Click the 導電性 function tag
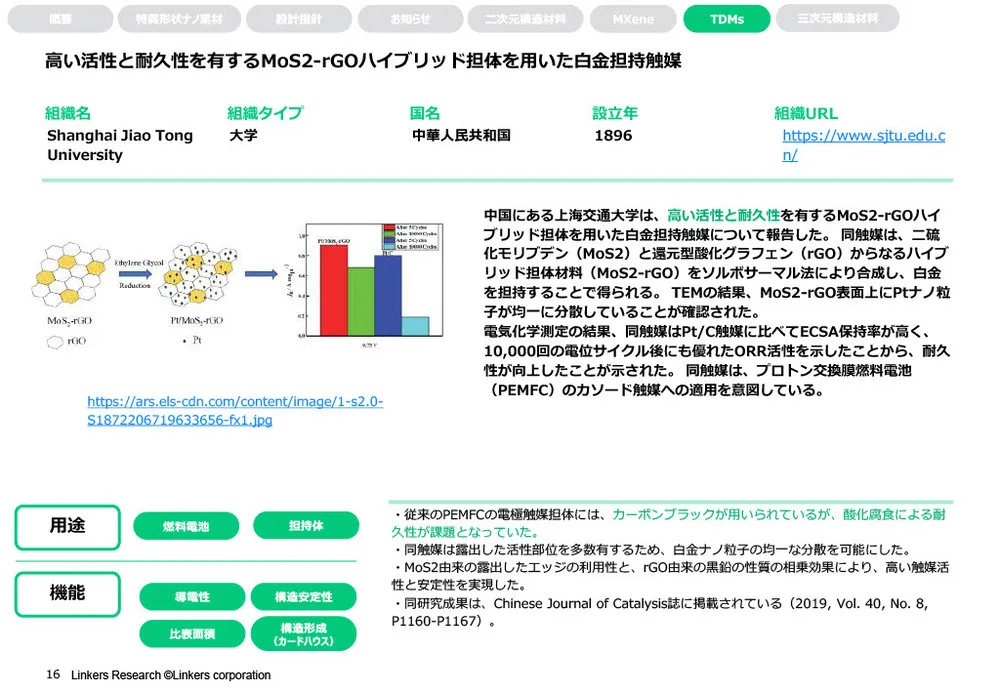Viewport: 1000px width, 692px height. point(193,597)
